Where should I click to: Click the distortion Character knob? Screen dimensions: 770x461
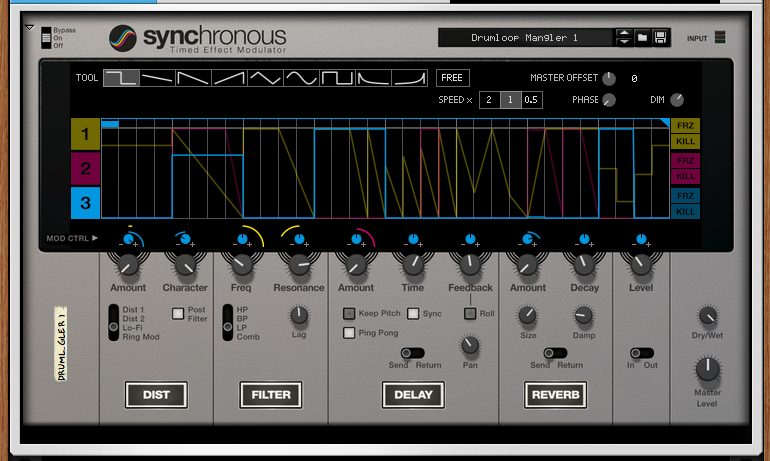coord(185,265)
